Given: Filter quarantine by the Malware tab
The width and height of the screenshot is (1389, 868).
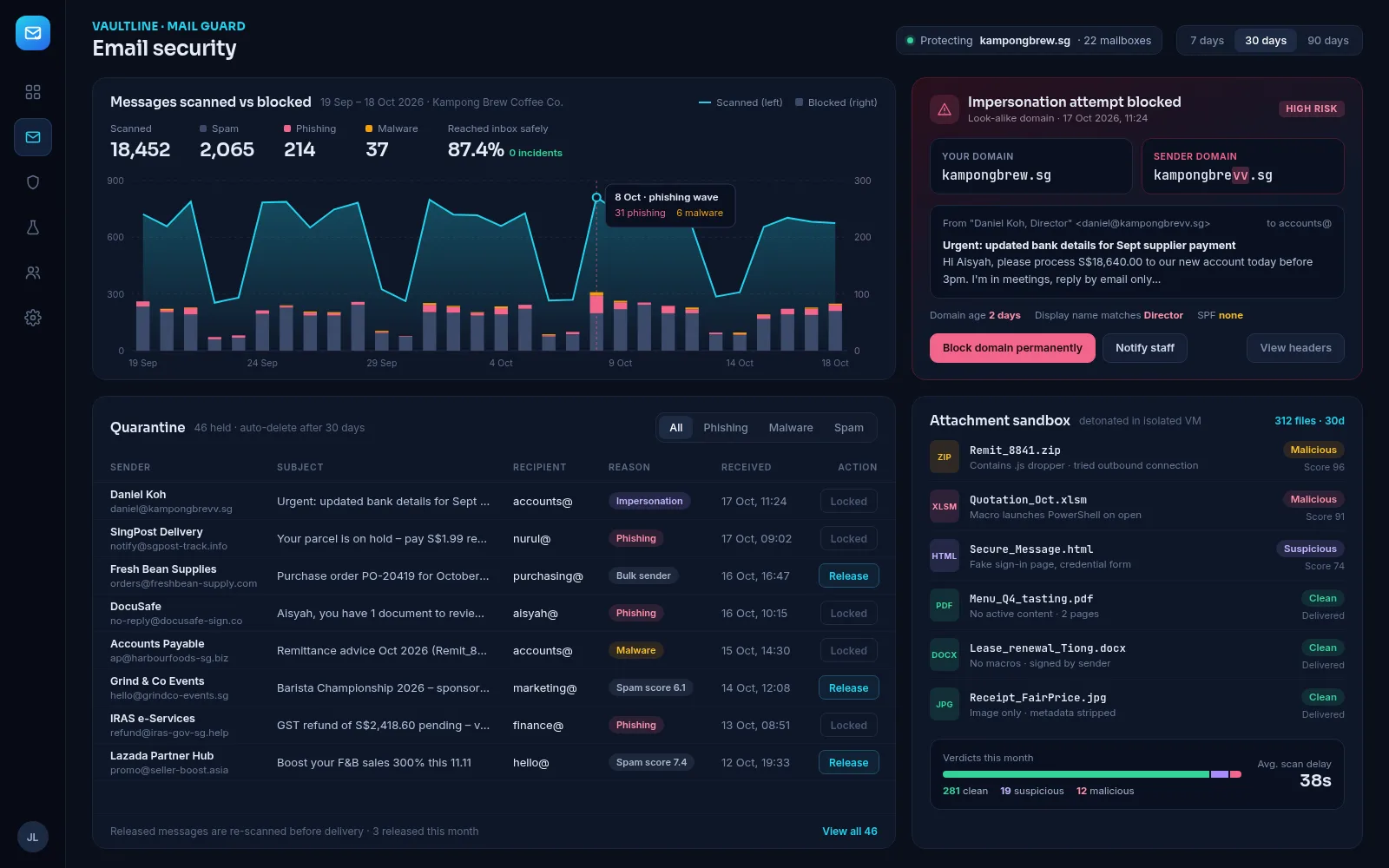Looking at the screenshot, I should pos(791,428).
